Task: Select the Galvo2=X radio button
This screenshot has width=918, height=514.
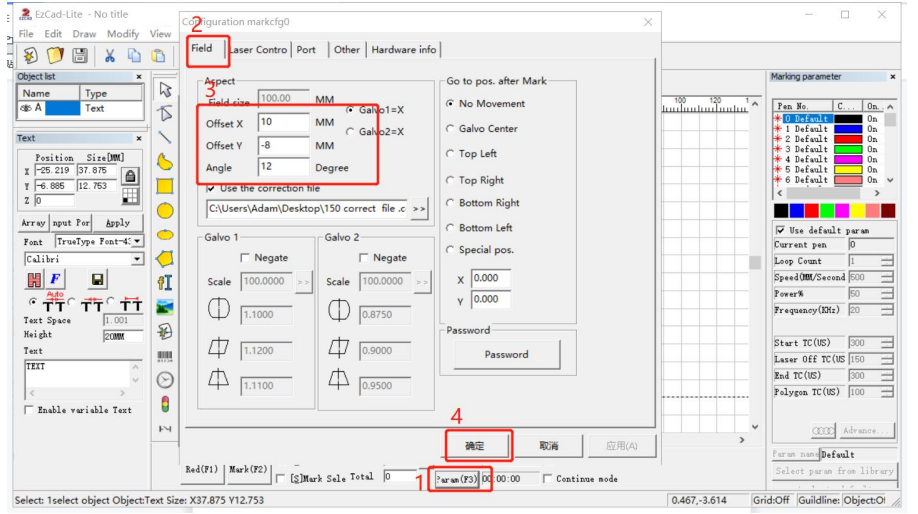Action: pos(350,132)
